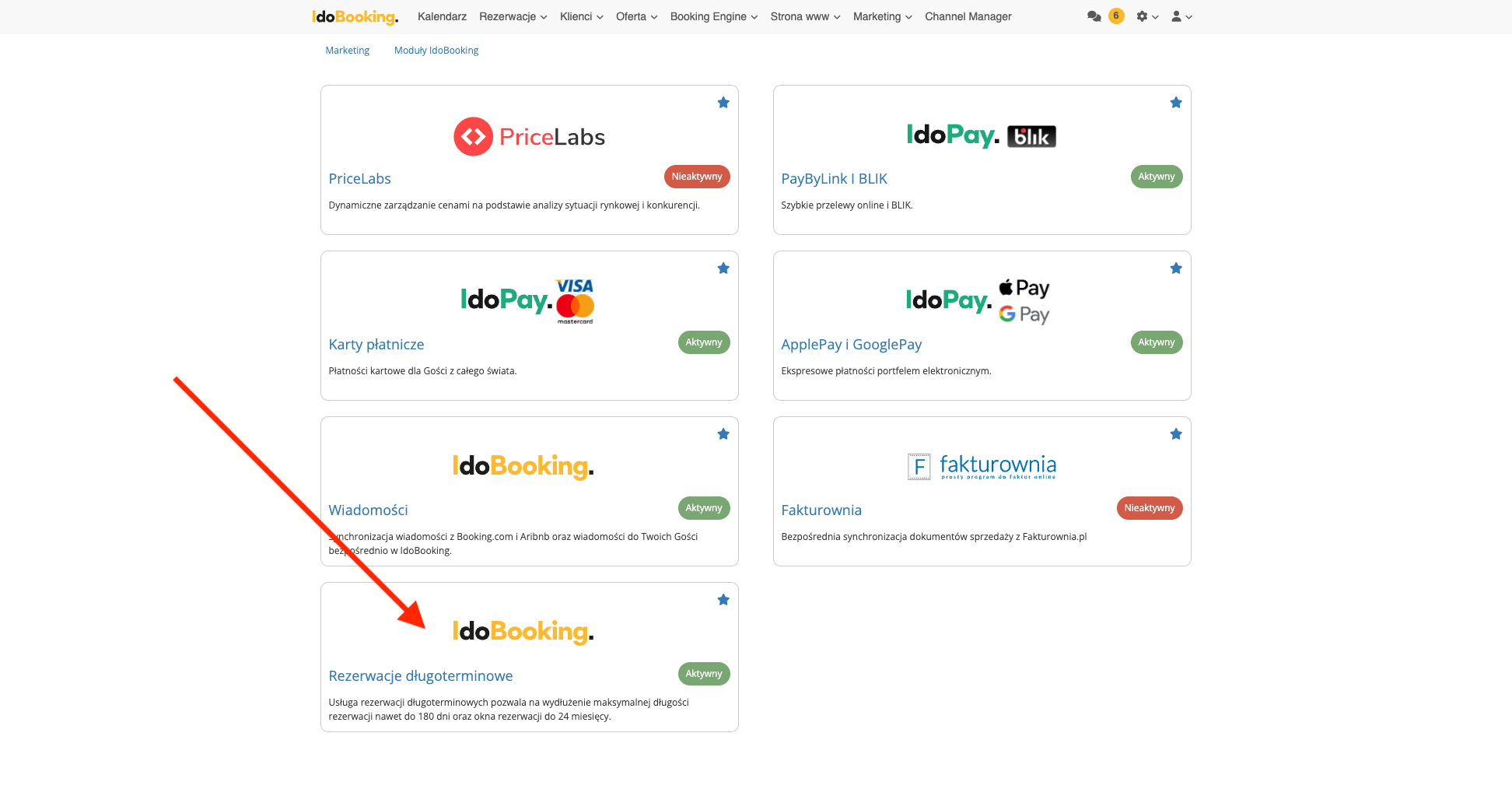Open the Karty płatnicze module link
Image resolution: width=1512 pixels, height=810 pixels.
376,345
